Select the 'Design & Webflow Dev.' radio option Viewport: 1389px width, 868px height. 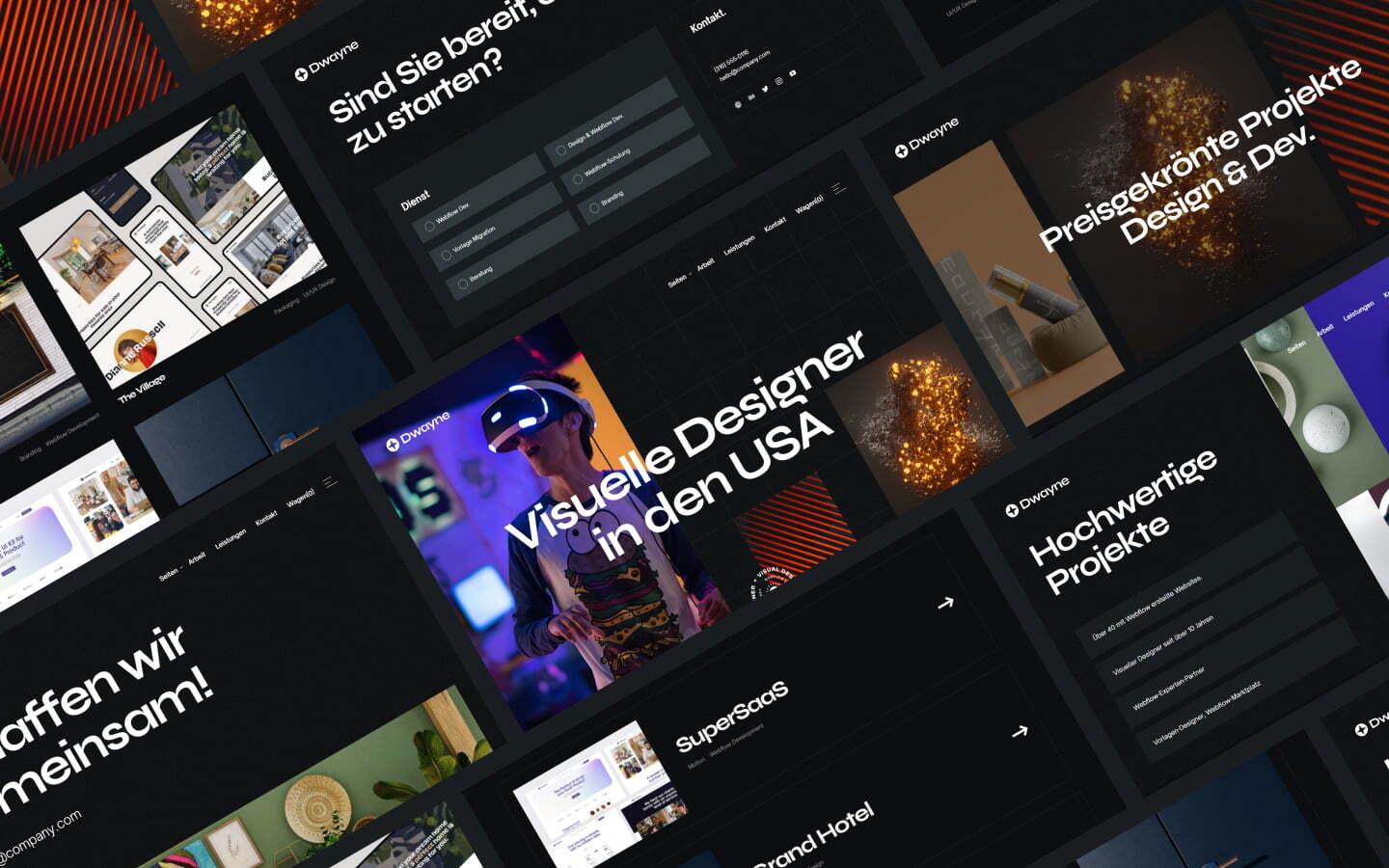(560, 150)
